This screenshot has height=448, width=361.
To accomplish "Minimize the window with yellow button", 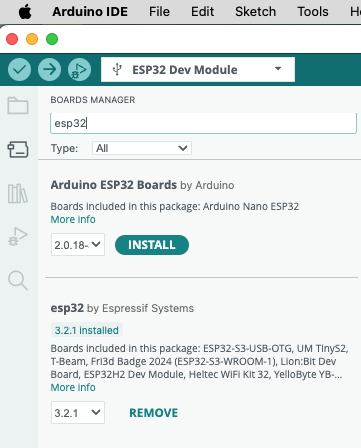I will 32,39.
